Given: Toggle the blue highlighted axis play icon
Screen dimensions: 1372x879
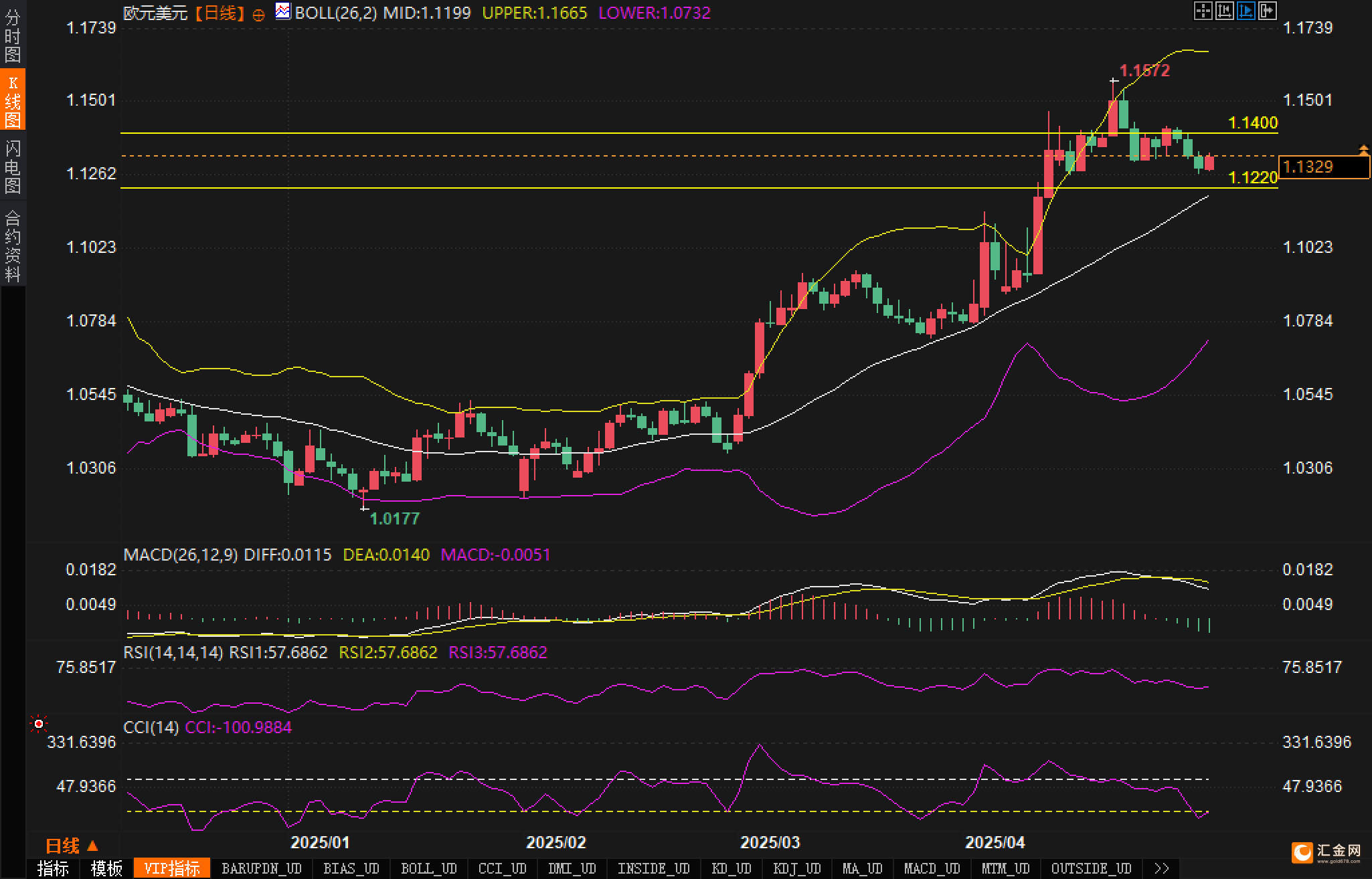Looking at the screenshot, I should pos(1246,11).
